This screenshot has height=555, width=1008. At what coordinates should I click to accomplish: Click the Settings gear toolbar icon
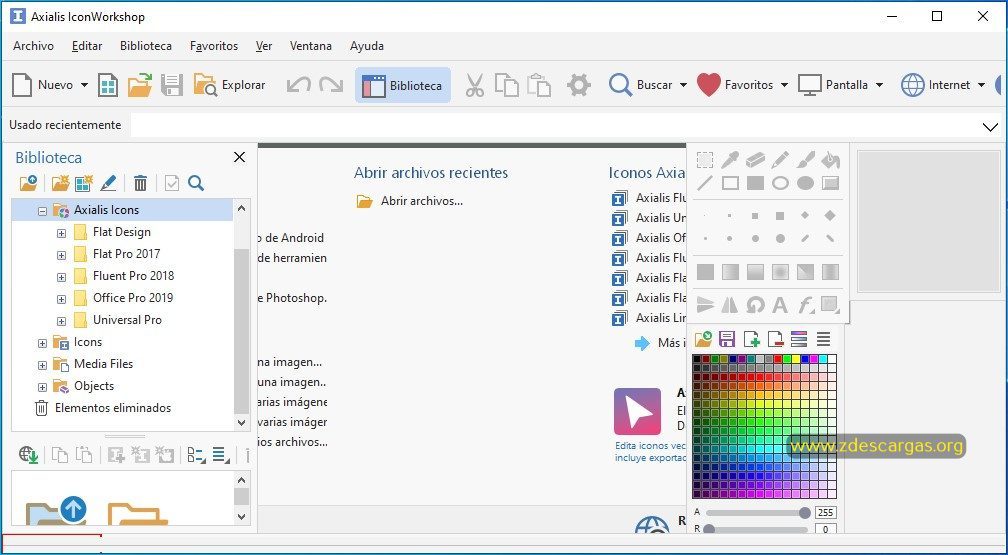579,85
